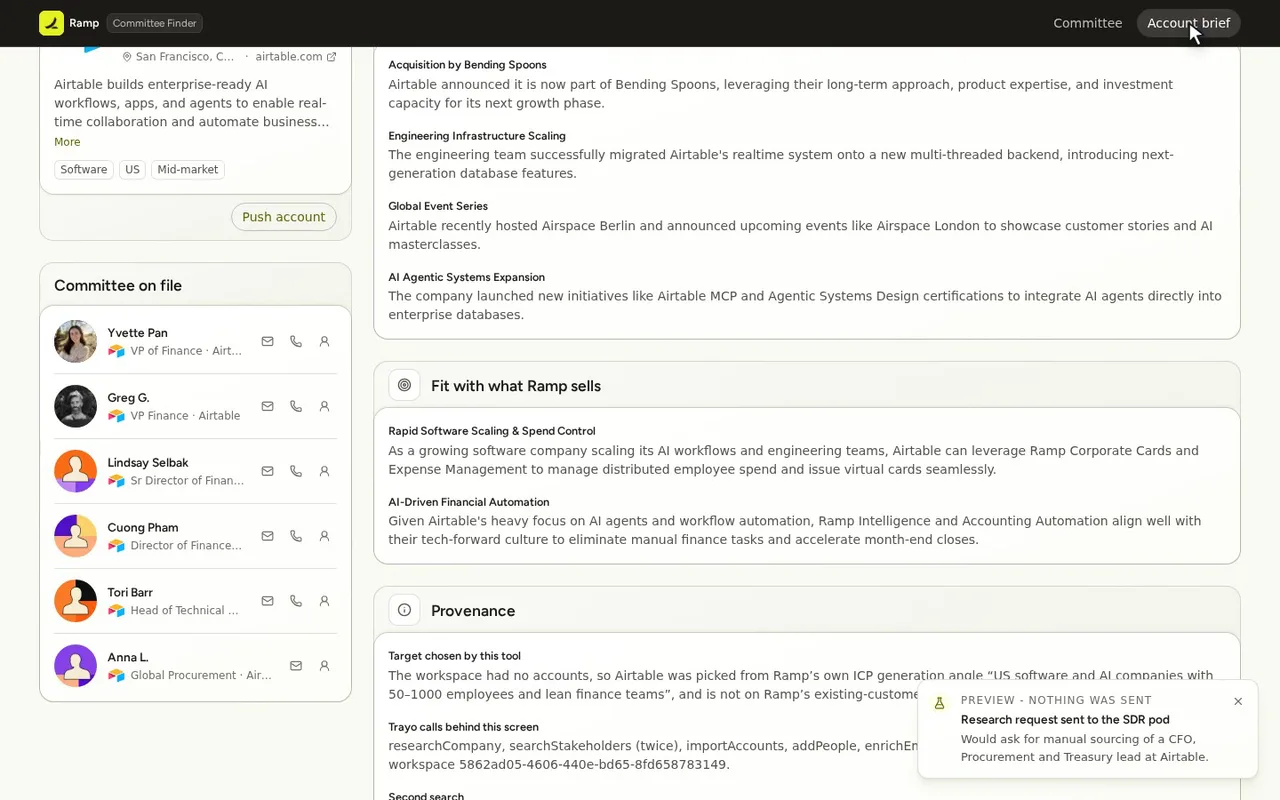Call Lindsay Selbak via phone icon

(x=296, y=471)
